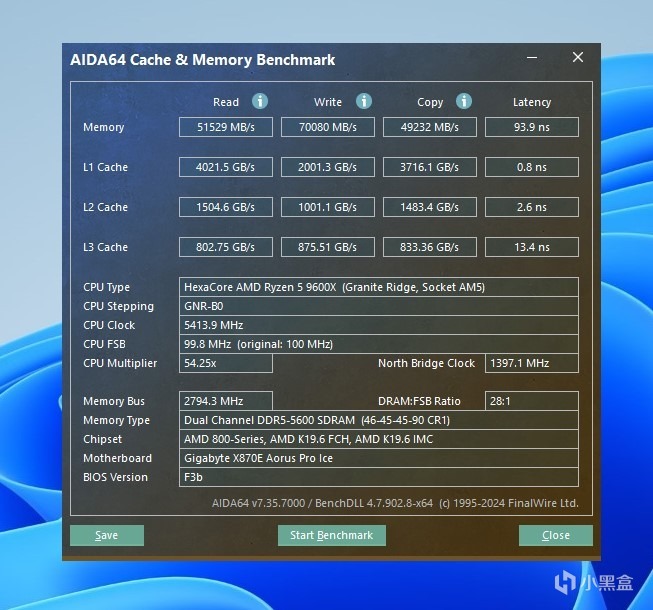Click the Memory Type label
653x610 pixels.
pyautogui.click(x=117, y=421)
